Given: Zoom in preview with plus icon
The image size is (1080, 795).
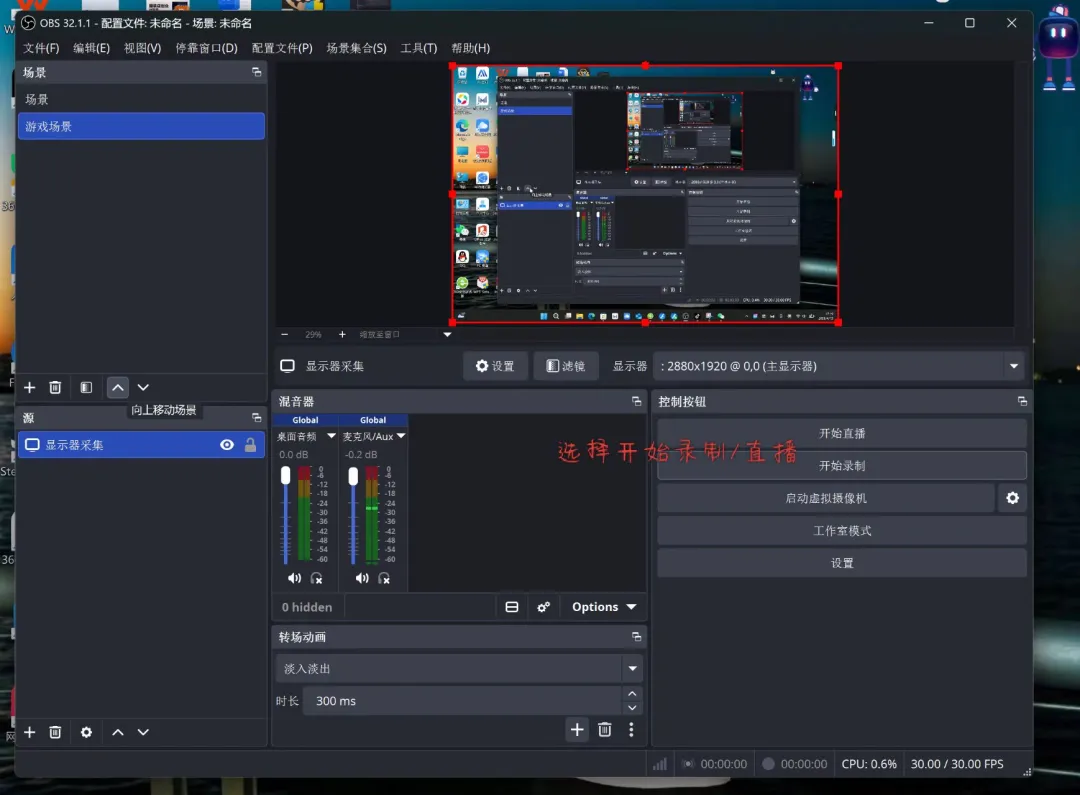Looking at the screenshot, I should click(x=342, y=334).
